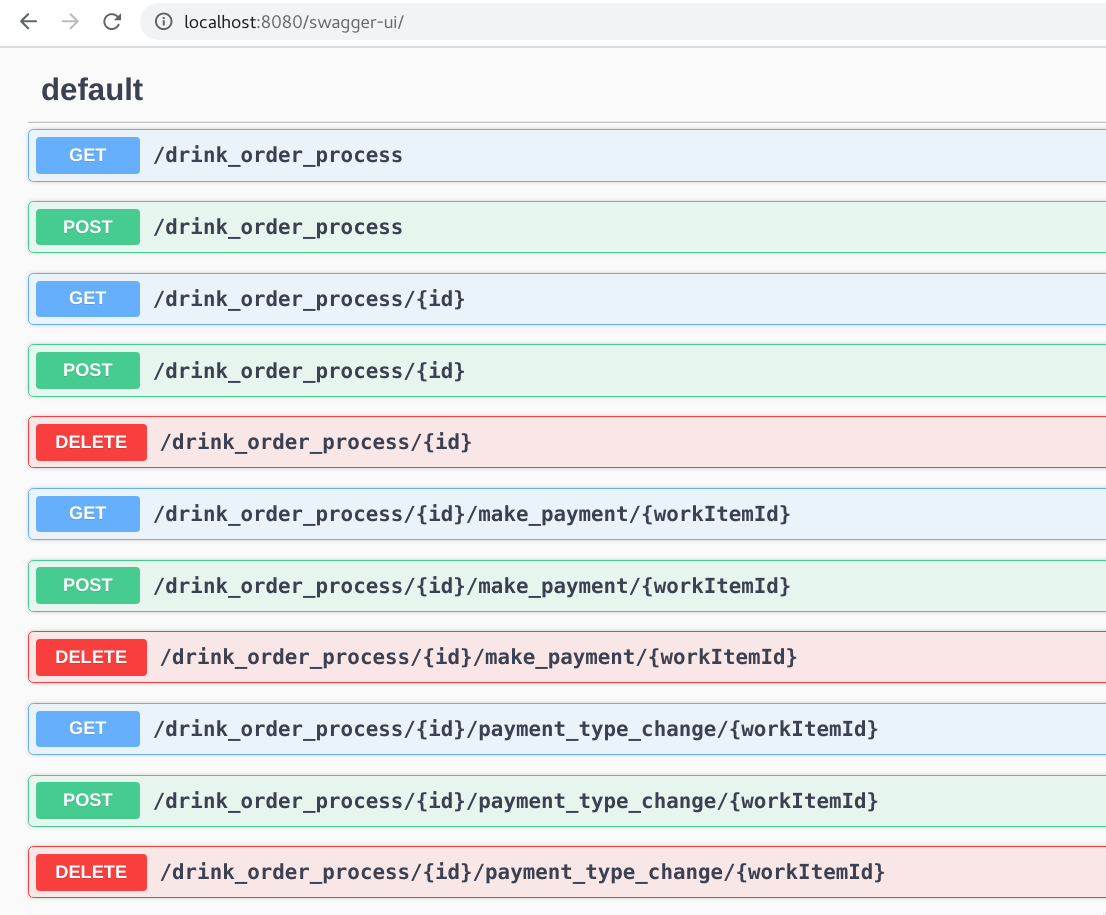Click the DELETE badge on /drink_order_process/{id}
The height and width of the screenshot is (915, 1106).
[x=91, y=442]
